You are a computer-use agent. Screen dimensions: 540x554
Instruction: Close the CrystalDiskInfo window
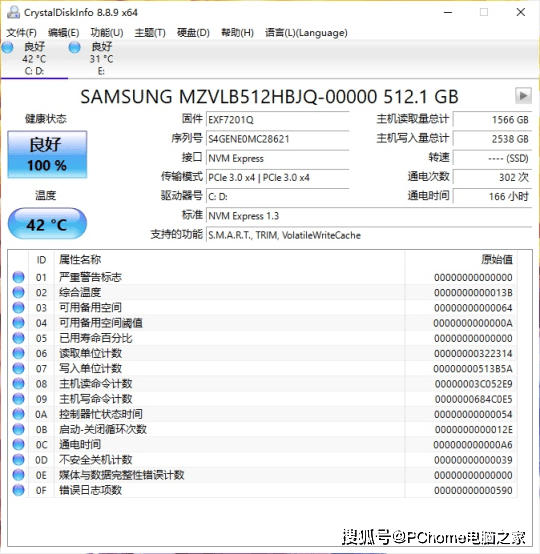coord(521,12)
